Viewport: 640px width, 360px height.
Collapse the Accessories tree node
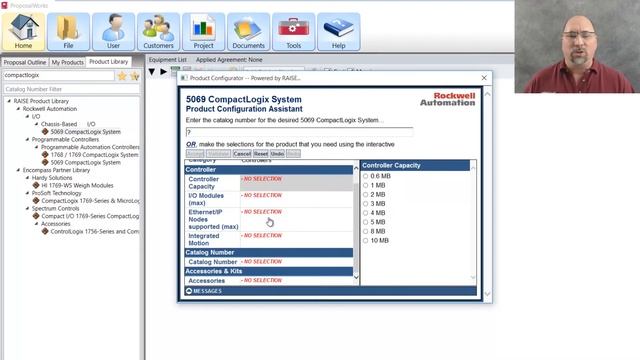coord(37,224)
